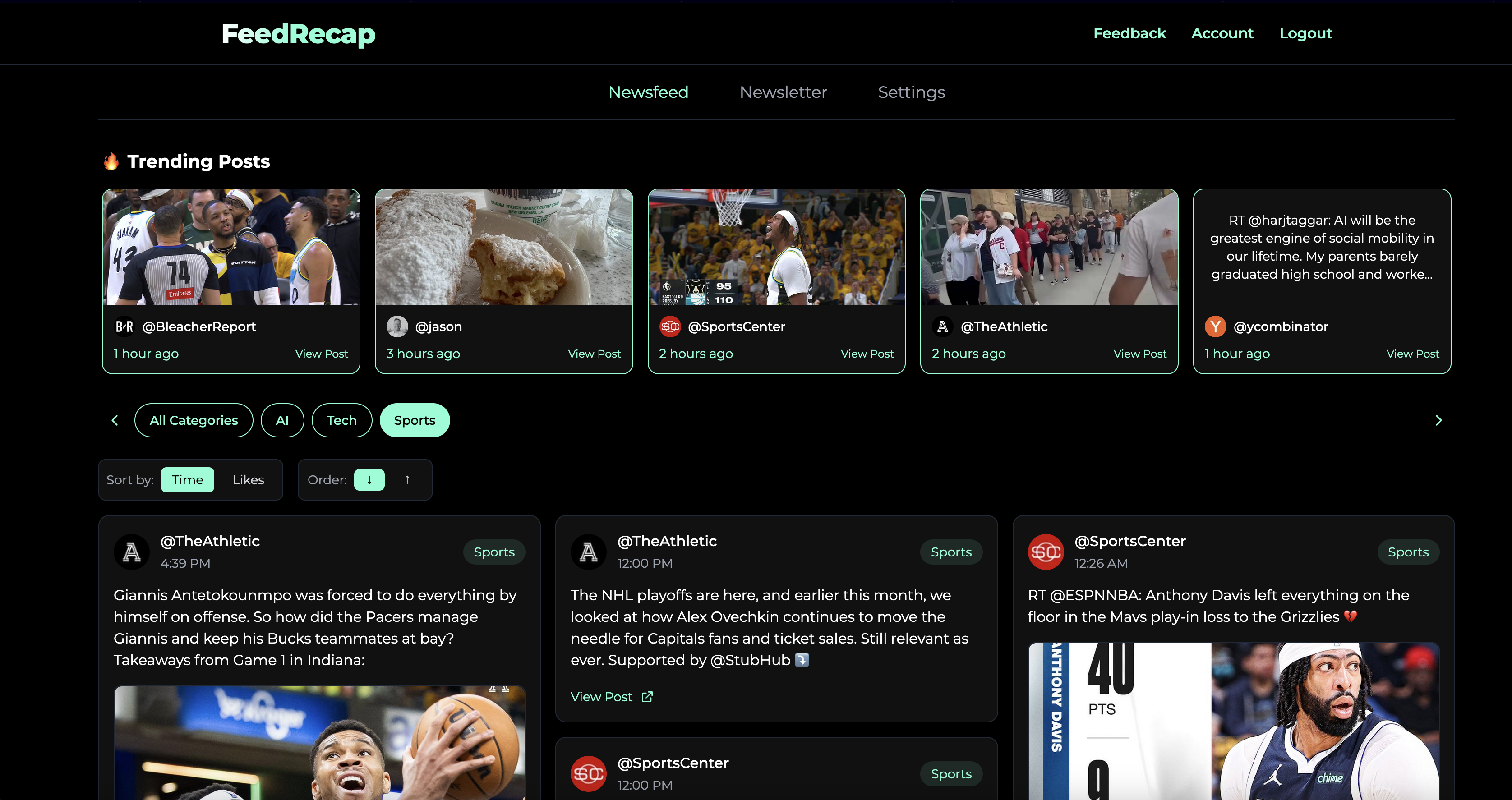
Task: Click the FeedRecap logo
Action: (298, 34)
